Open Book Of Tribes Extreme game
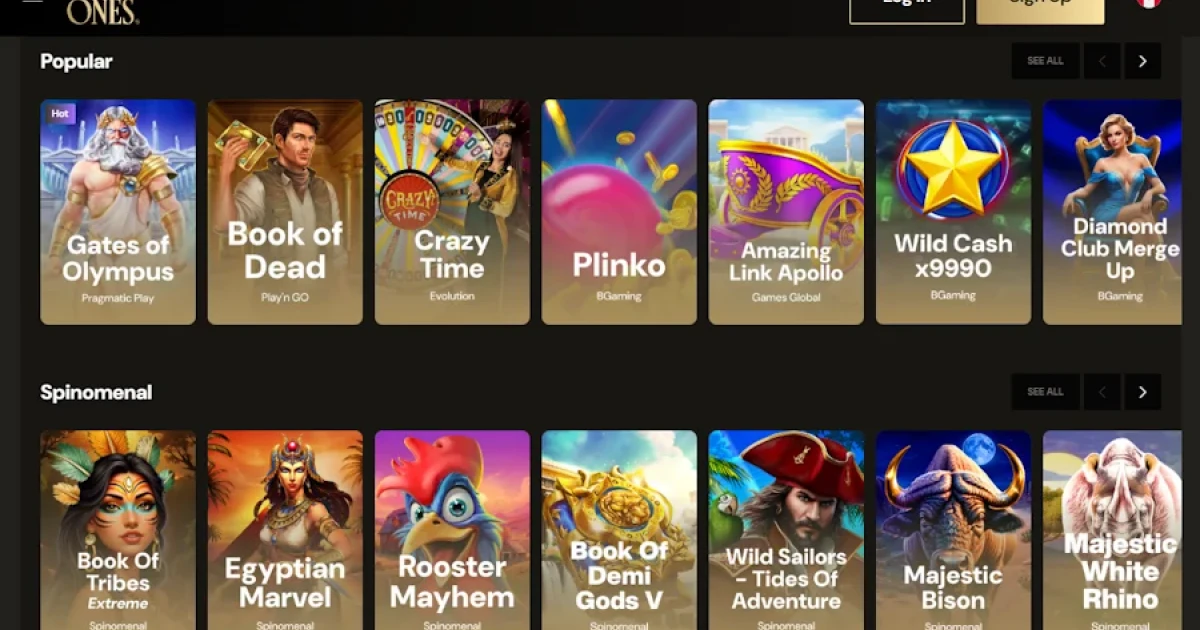This screenshot has height=630, width=1200. [x=118, y=530]
